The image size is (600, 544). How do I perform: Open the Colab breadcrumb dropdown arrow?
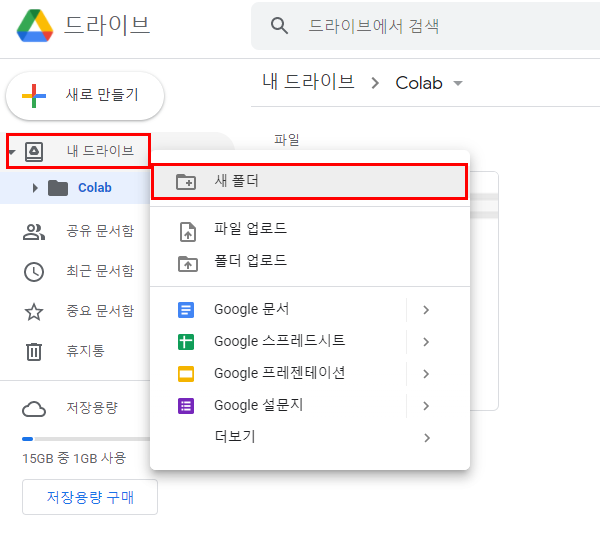[458, 83]
